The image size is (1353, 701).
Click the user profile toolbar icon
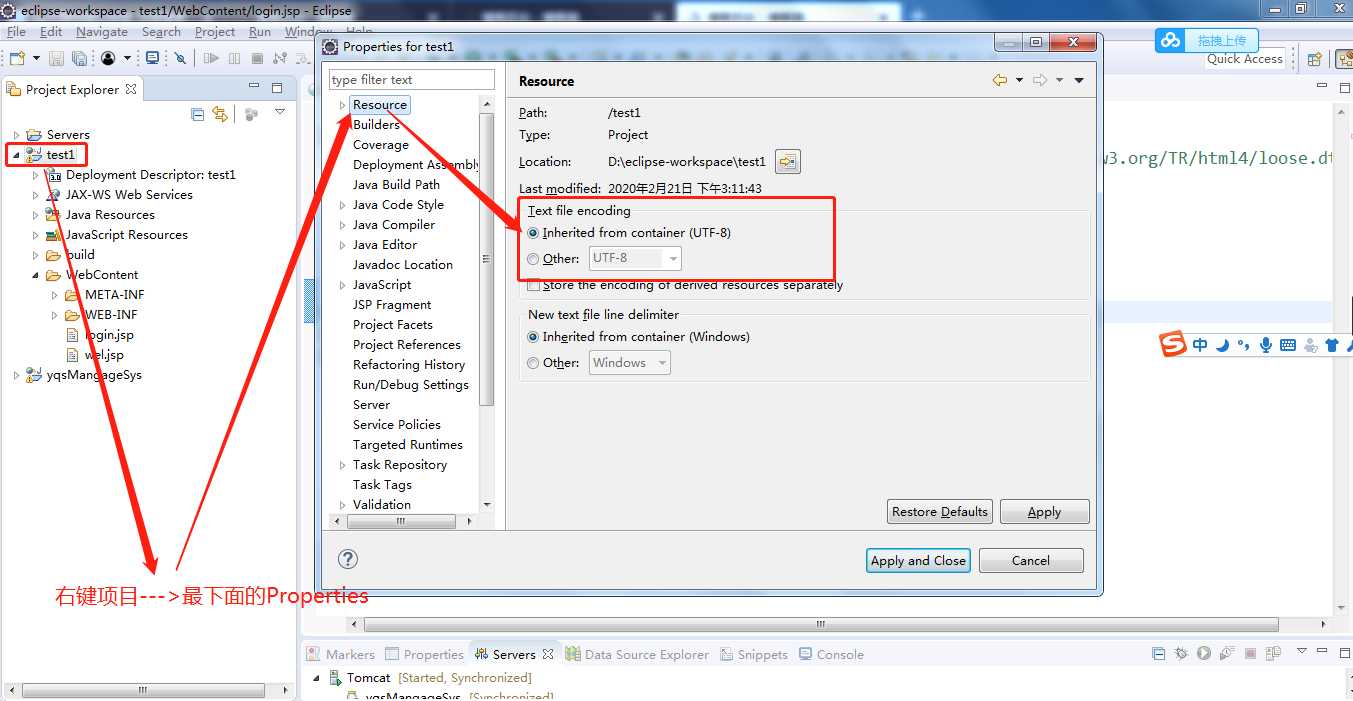coord(108,58)
